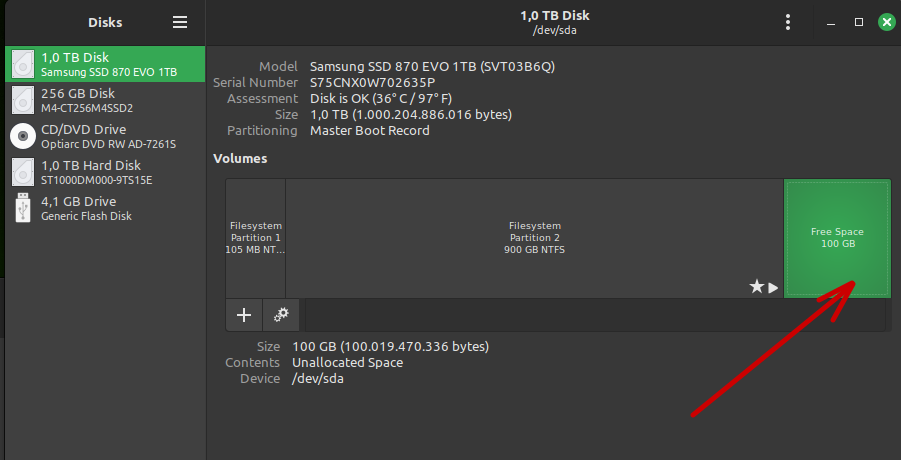901x460 pixels.
Task: Maximize the Disks window
Action: click(859, 22)
